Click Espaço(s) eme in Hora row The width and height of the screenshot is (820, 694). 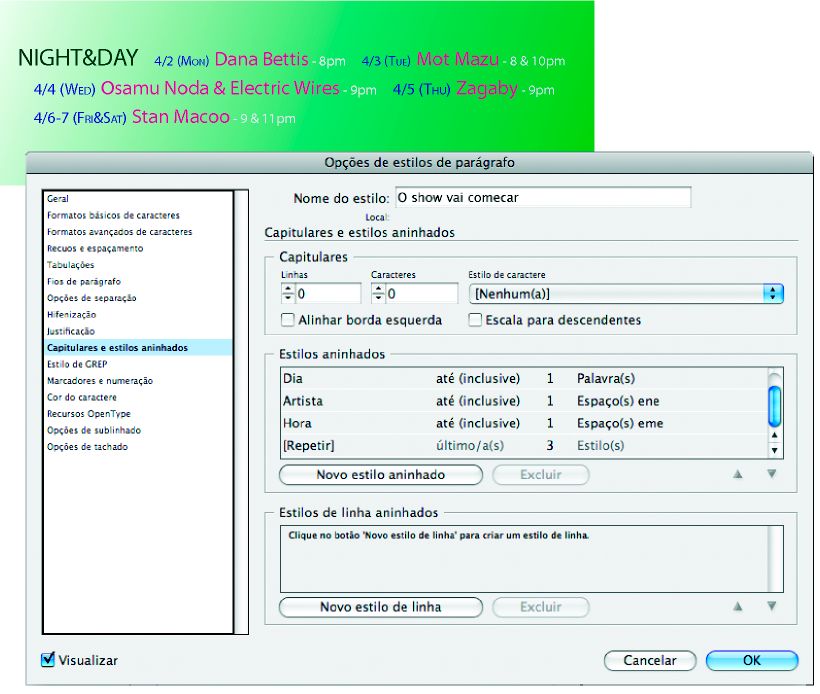[620, 423]
